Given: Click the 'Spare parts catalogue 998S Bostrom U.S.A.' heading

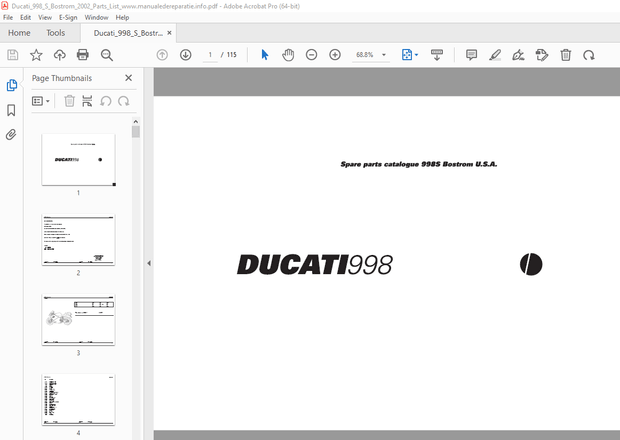Looking at the screenshot, I should tap(419, 164).
